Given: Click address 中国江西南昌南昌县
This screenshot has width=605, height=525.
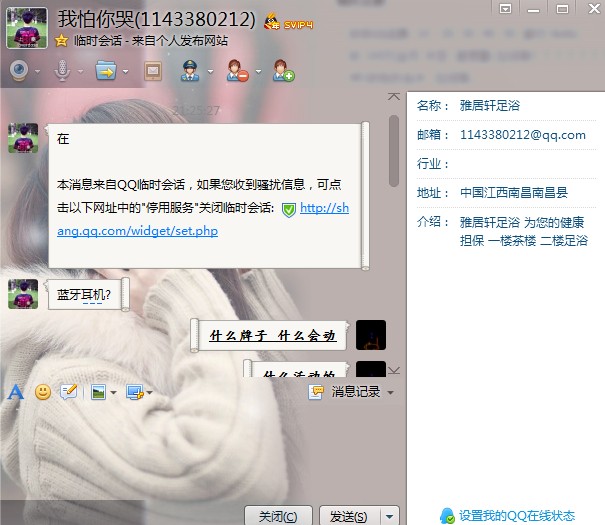Looking at the screenshot, I should pyautogui.click(x=514, y=192).
